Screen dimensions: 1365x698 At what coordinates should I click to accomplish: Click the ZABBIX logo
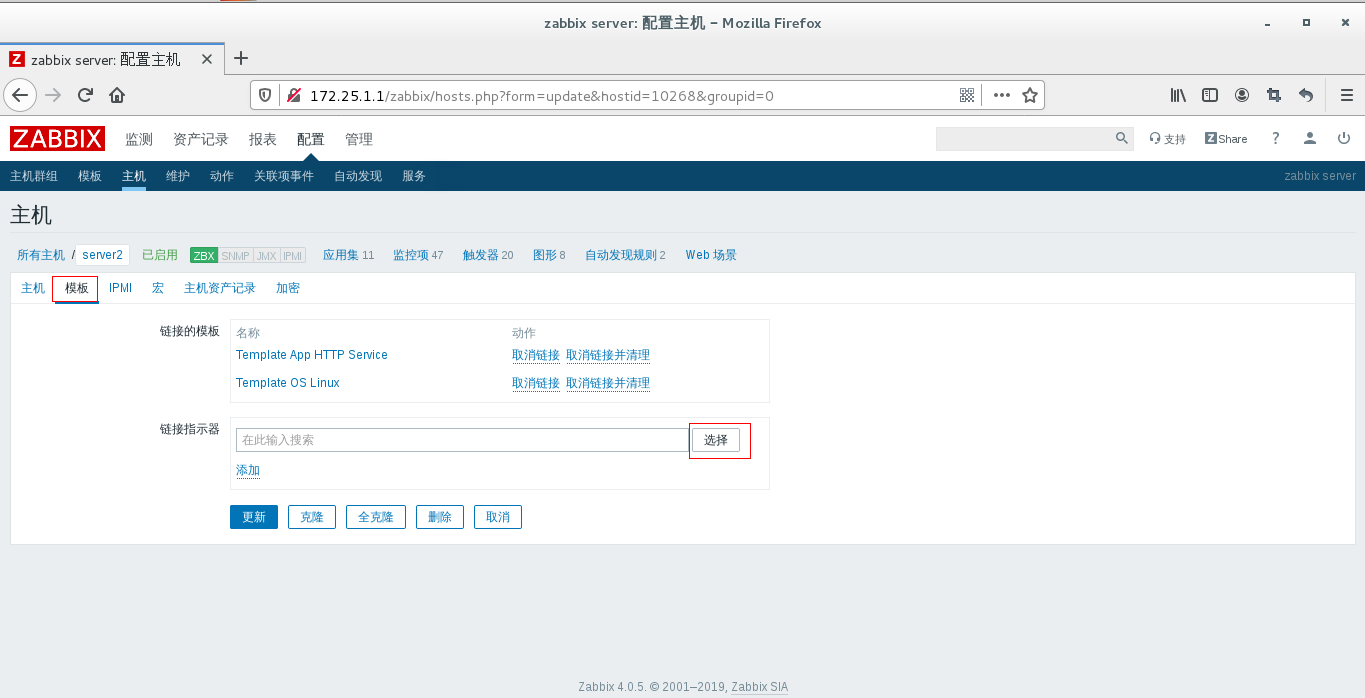pos(56,138)
